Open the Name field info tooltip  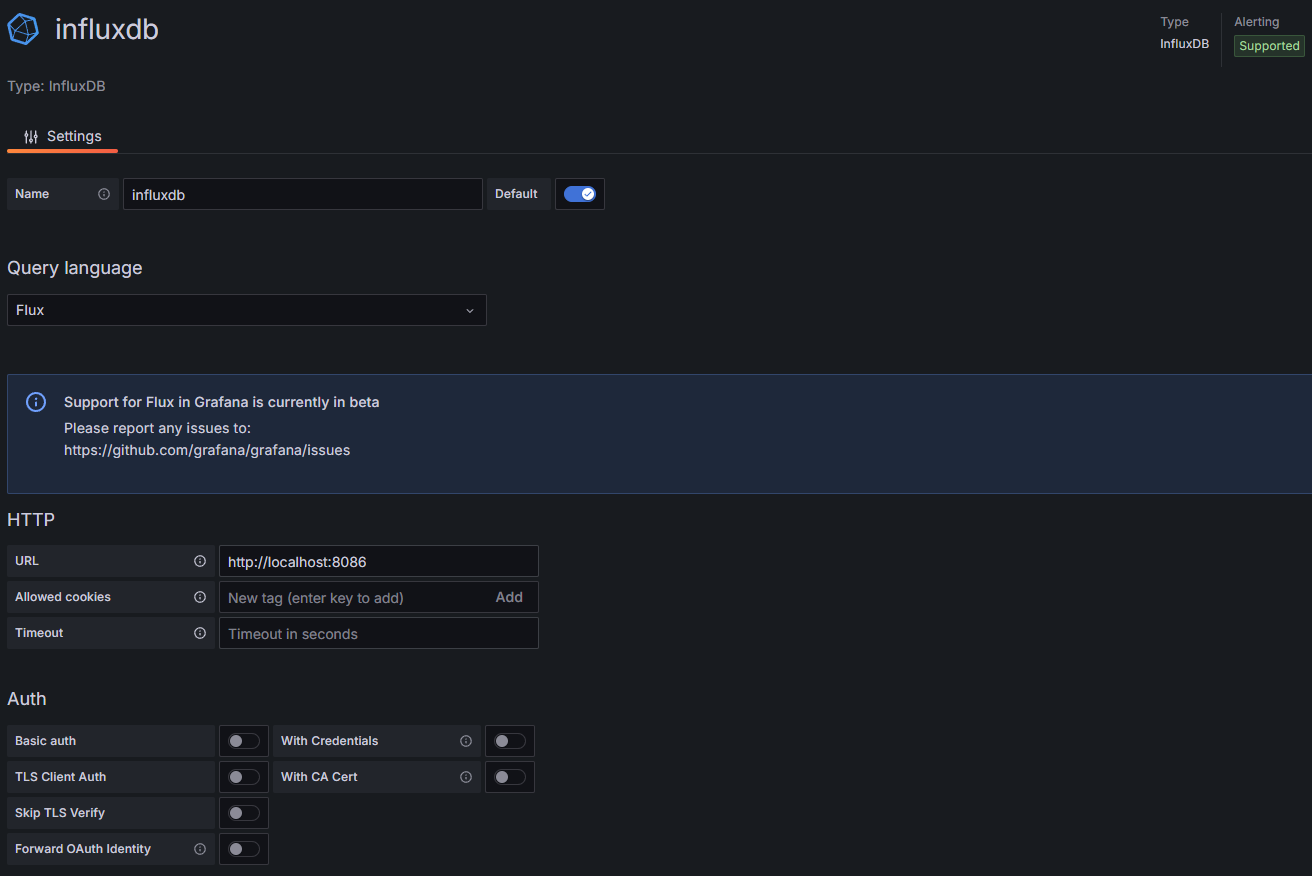point(103,194)
